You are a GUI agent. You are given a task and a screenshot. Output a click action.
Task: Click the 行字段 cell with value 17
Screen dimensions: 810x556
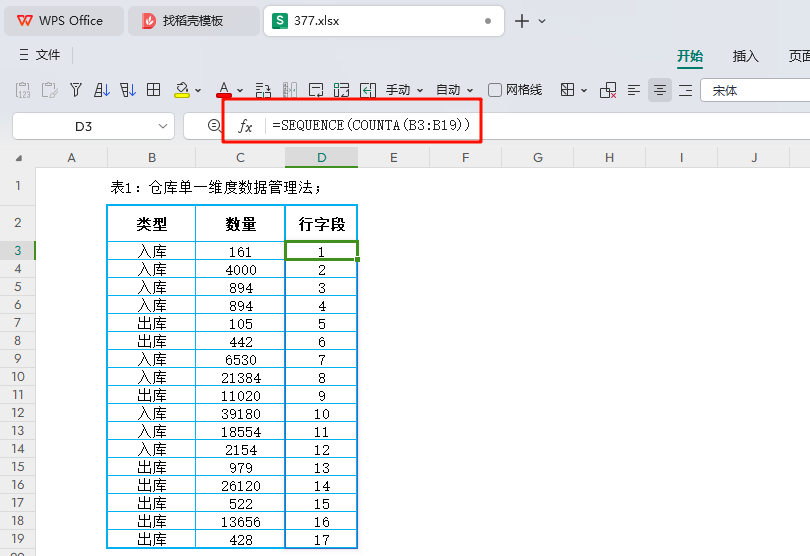pos(321,539)
